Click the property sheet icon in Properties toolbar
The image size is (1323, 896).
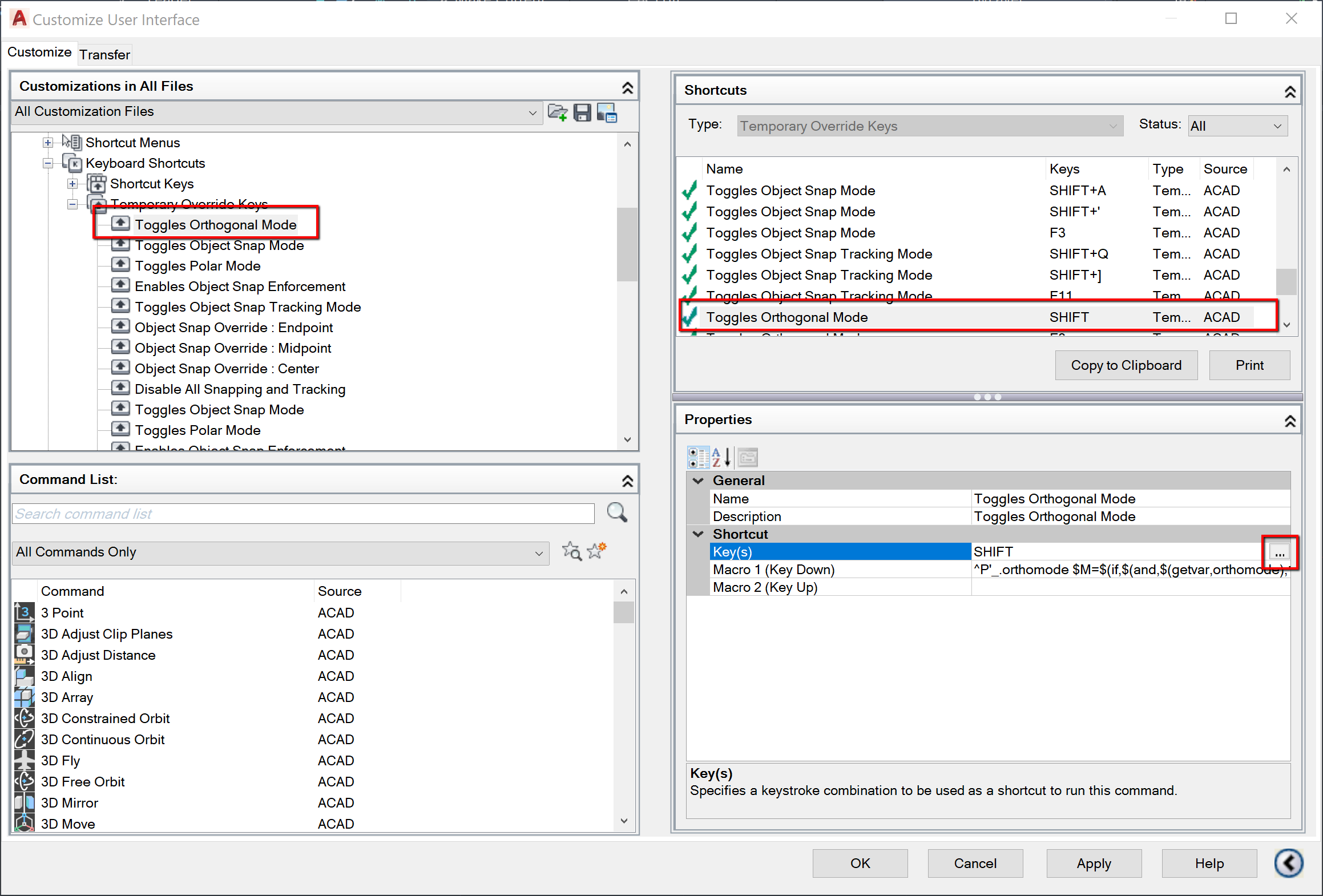click(x=748, y=457)
